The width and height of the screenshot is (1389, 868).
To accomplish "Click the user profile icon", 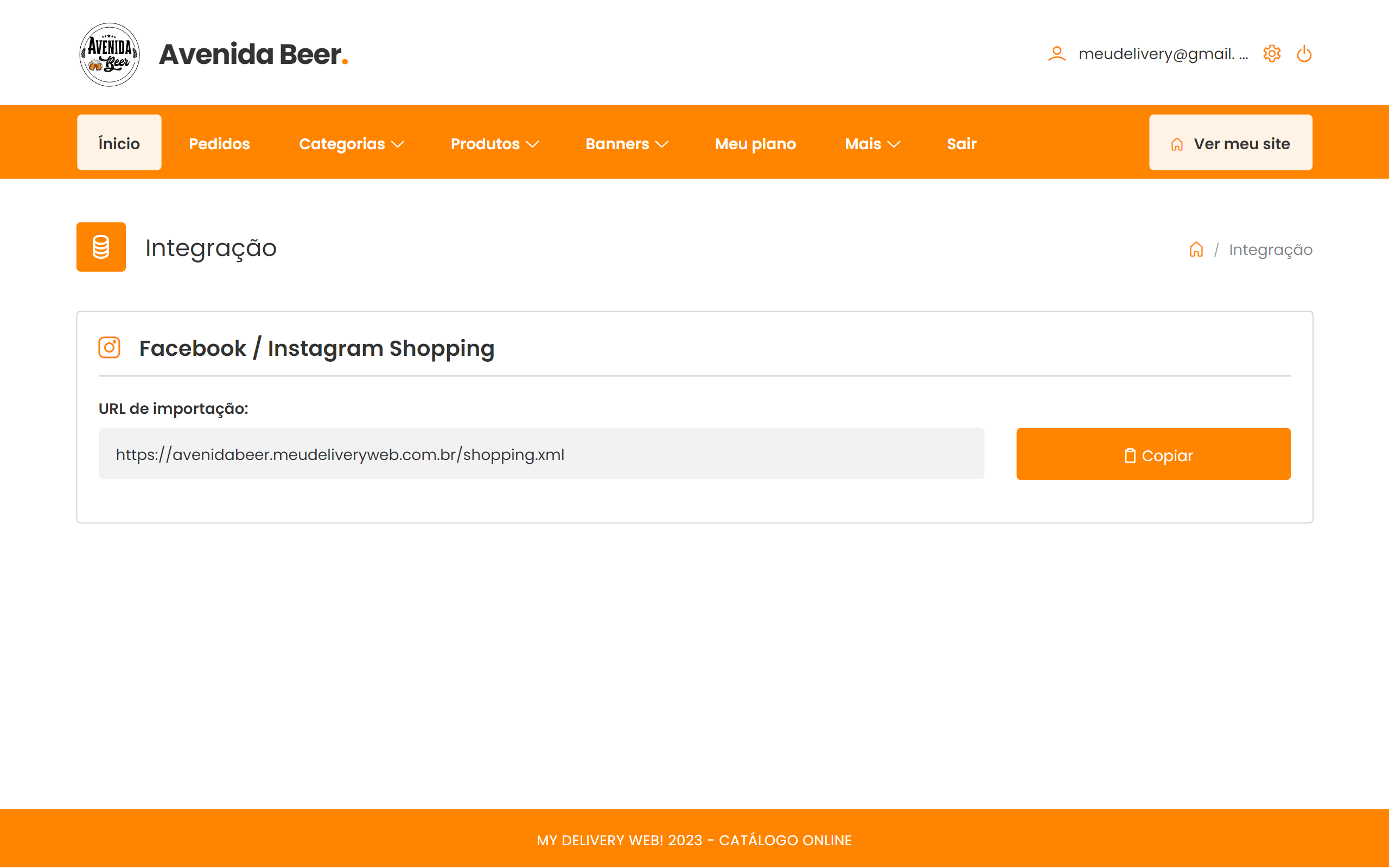I will [x=1057, y=54].
